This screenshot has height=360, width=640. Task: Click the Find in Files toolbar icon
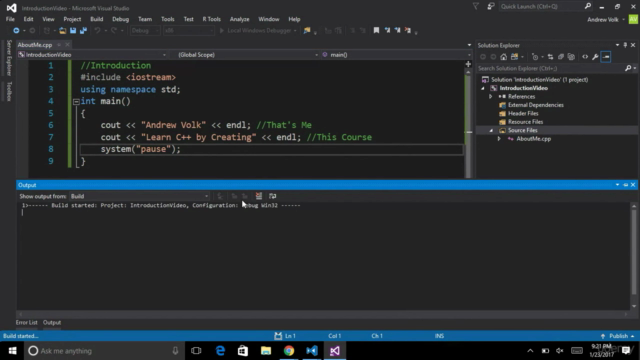click(307, 30)
